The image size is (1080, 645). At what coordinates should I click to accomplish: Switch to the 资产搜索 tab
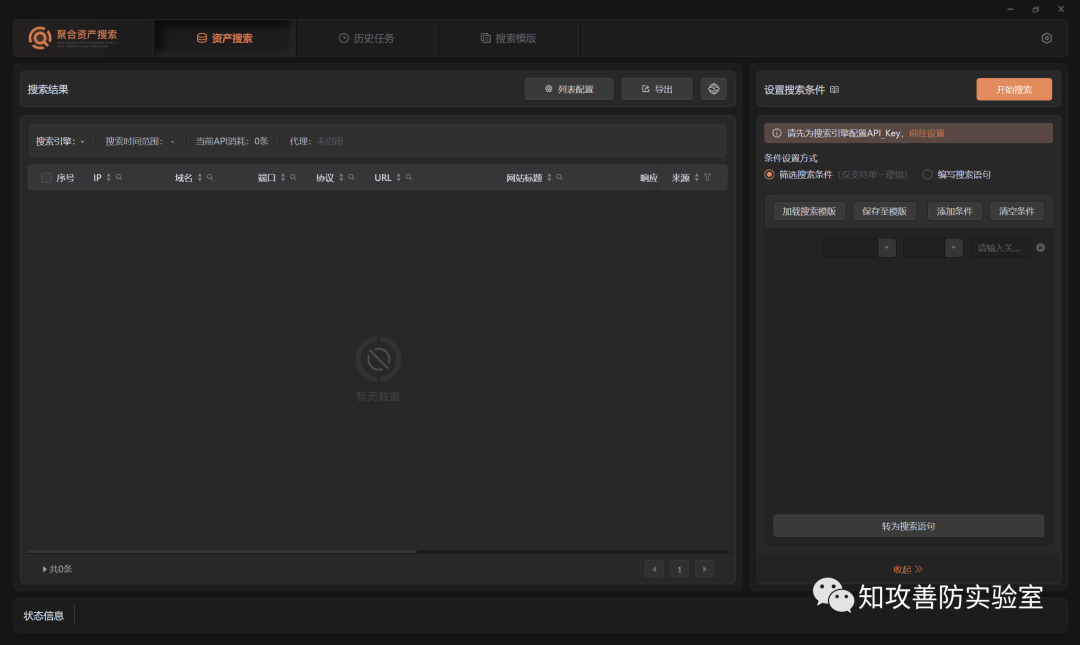[225, 39]
